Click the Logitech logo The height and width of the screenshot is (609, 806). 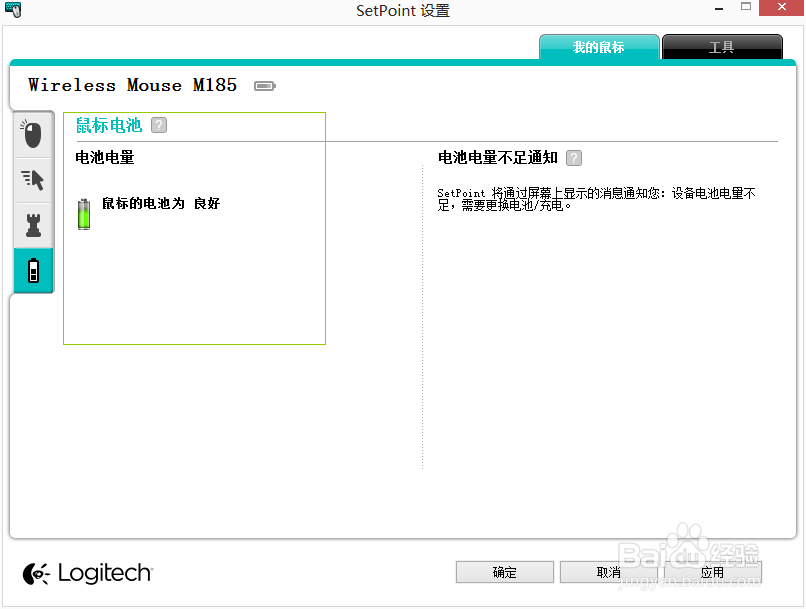tap(87, 573)
